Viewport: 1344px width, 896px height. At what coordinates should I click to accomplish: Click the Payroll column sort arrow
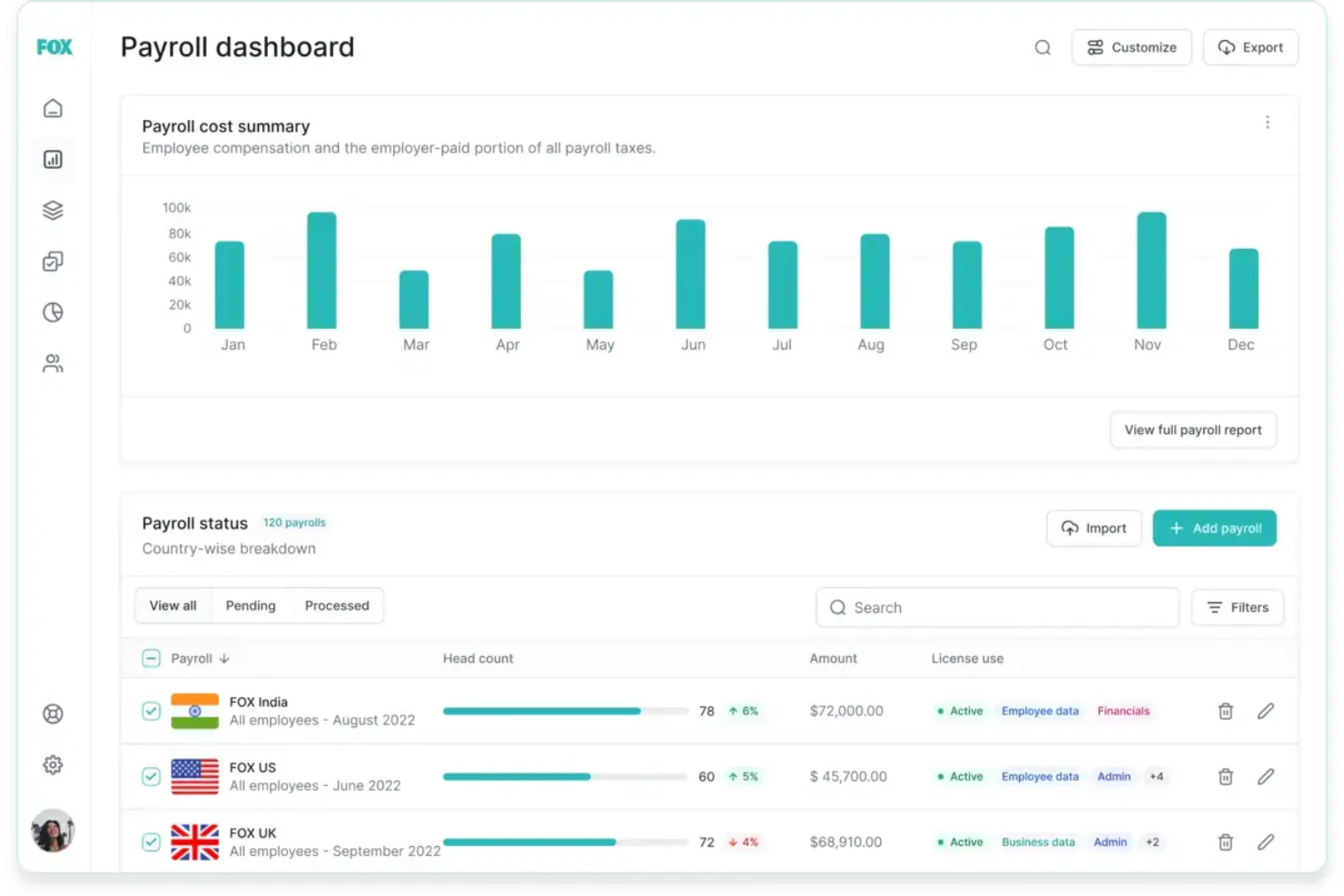[223, 658]
